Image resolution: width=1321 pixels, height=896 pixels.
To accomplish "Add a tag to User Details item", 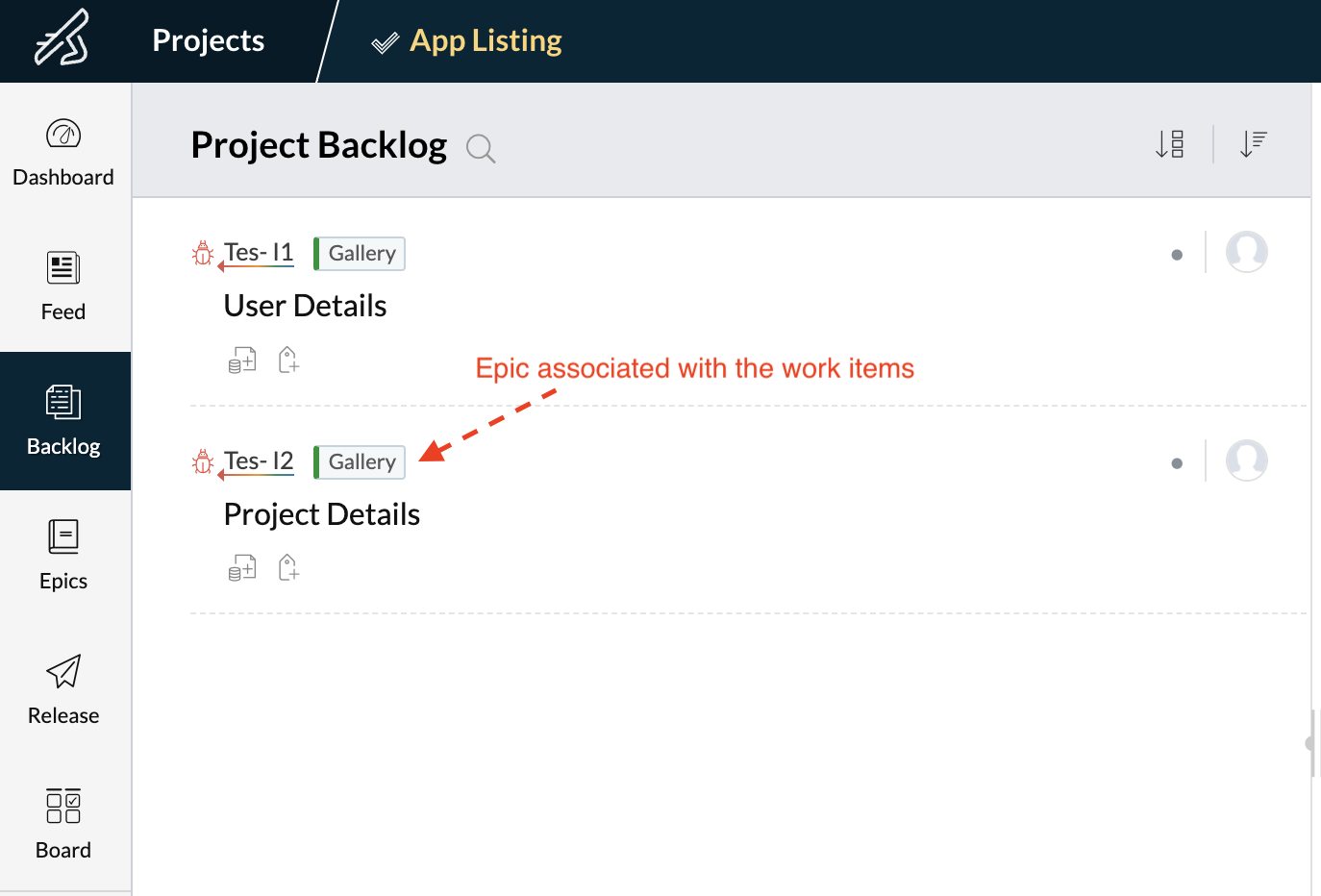I will coord(288,361).
